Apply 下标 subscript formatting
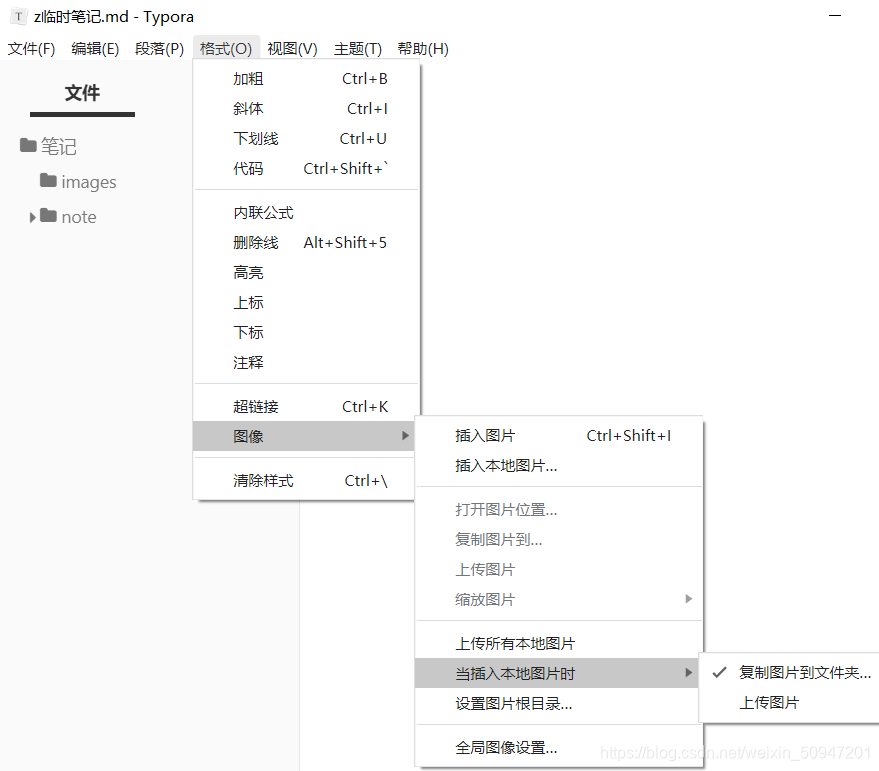The width and height of the screenshot is (879, 771). [x=306, y=333]
